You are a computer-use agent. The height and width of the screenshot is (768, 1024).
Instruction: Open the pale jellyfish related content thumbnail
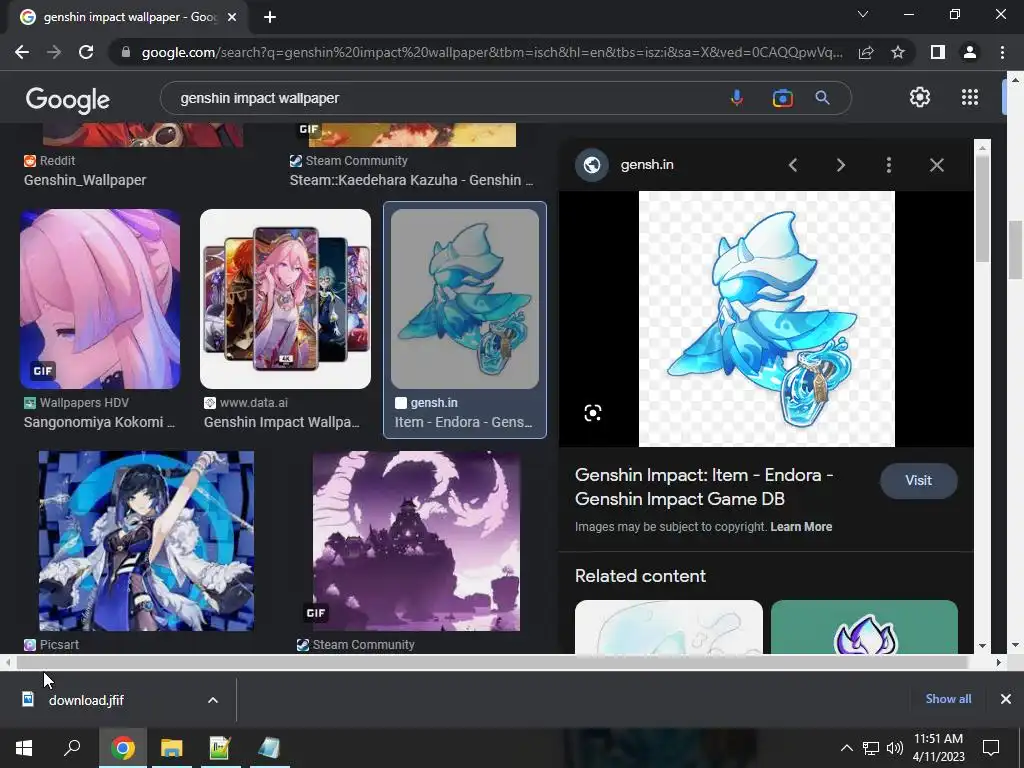coord(669,627)
